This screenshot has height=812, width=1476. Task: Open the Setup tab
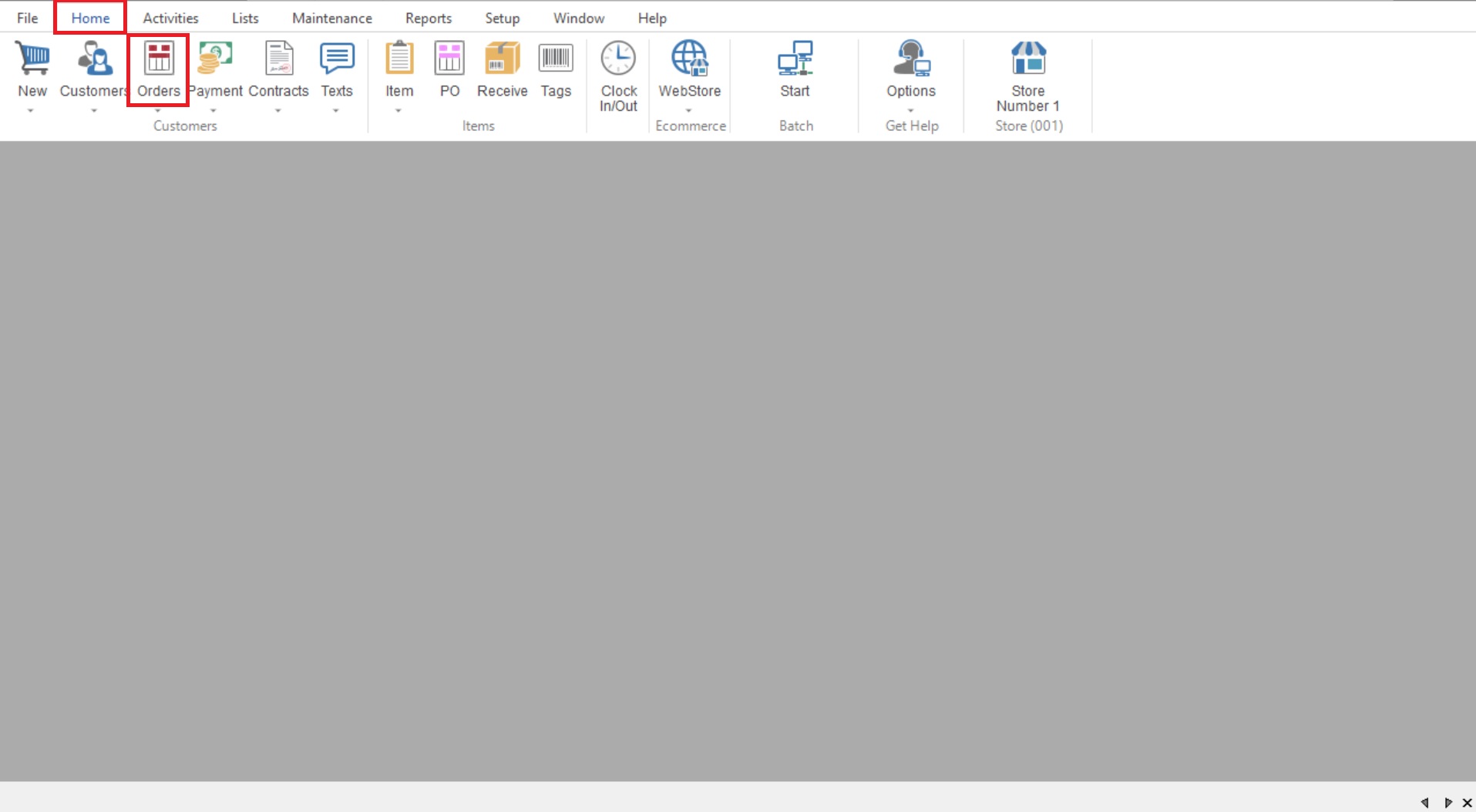(x=503, y=18)
